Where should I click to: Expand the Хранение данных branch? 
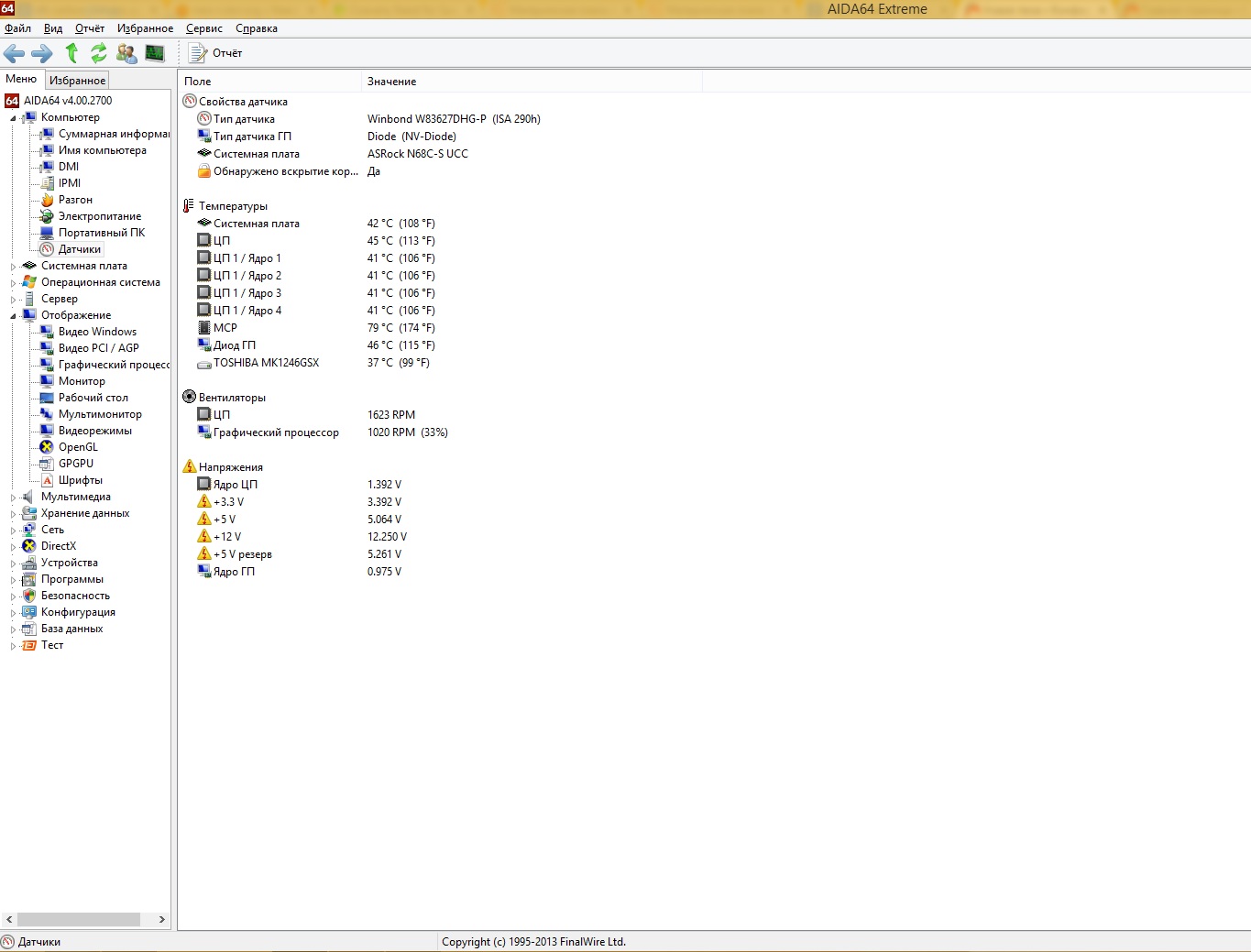click(13, 514)
